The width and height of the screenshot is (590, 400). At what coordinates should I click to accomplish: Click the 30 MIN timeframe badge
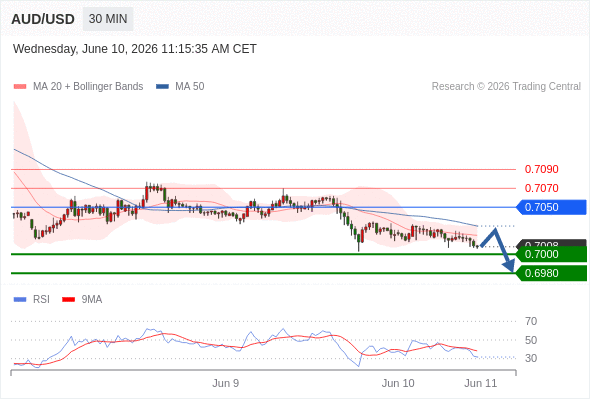tap(108, 19)
